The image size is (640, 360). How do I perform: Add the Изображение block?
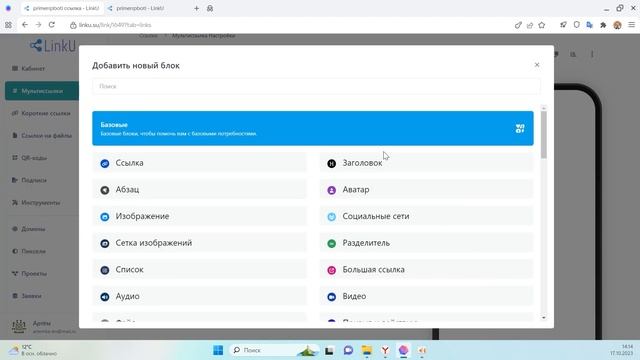coord(200,216)
